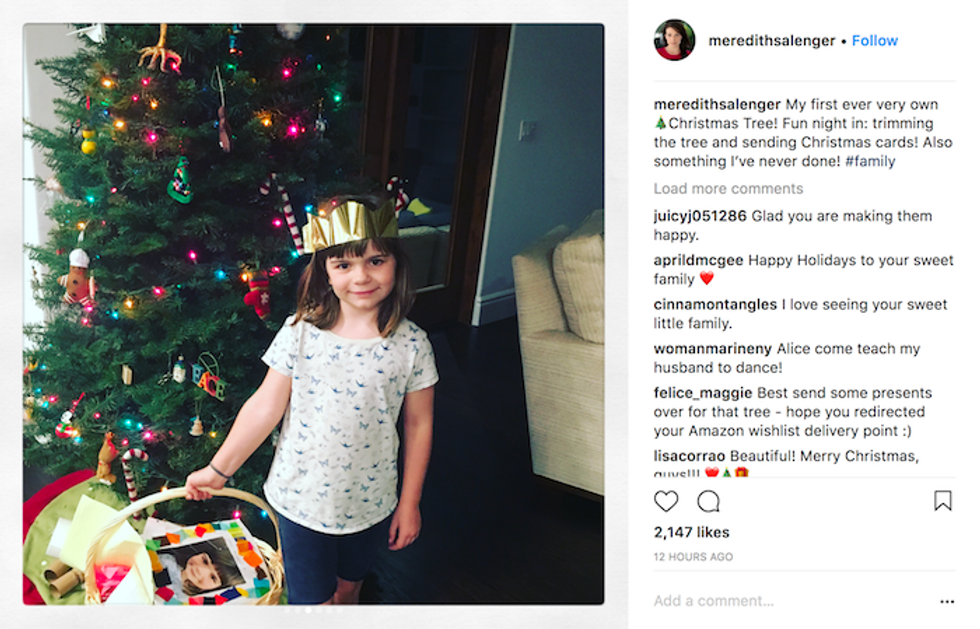Open the #family hashtag link
980x629 pixels.
870,161
